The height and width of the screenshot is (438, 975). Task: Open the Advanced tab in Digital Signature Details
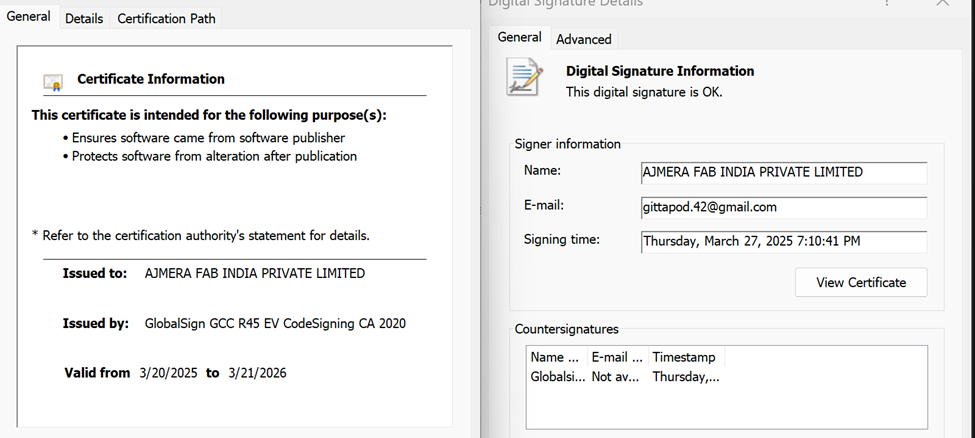click(583, 39)
